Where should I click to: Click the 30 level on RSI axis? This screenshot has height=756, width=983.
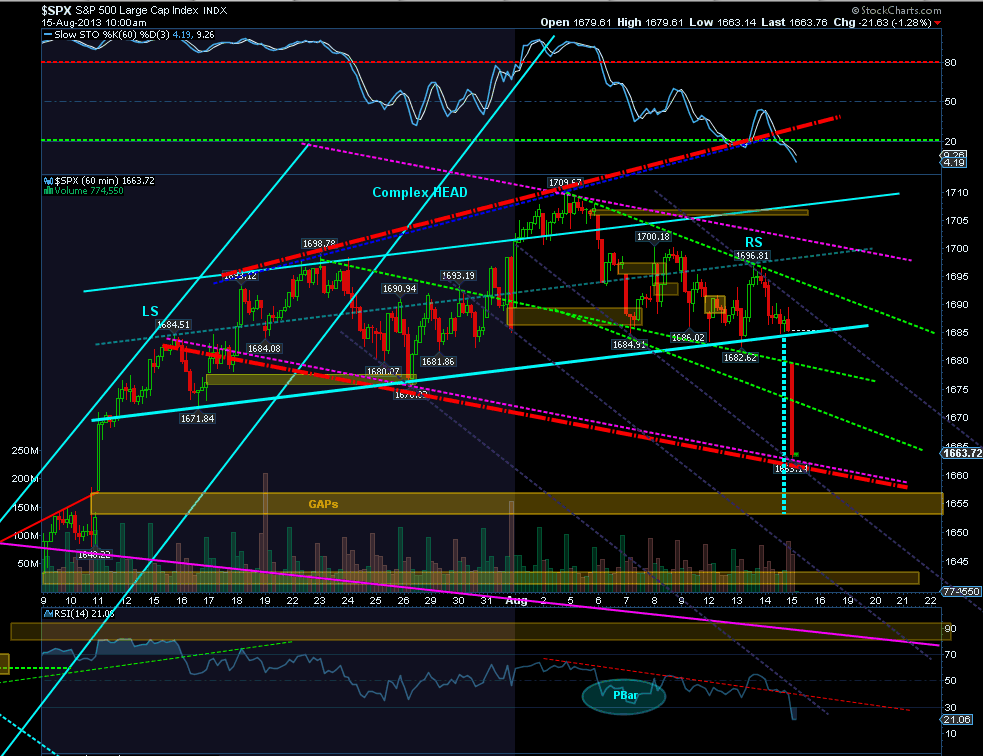(x=950, y=708)
